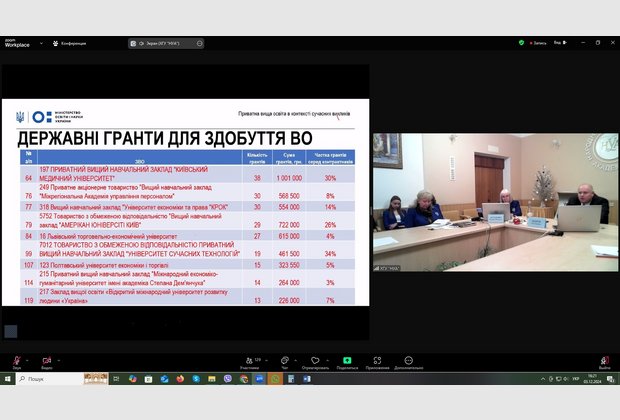Click the green Share screen button

point(347,362)
